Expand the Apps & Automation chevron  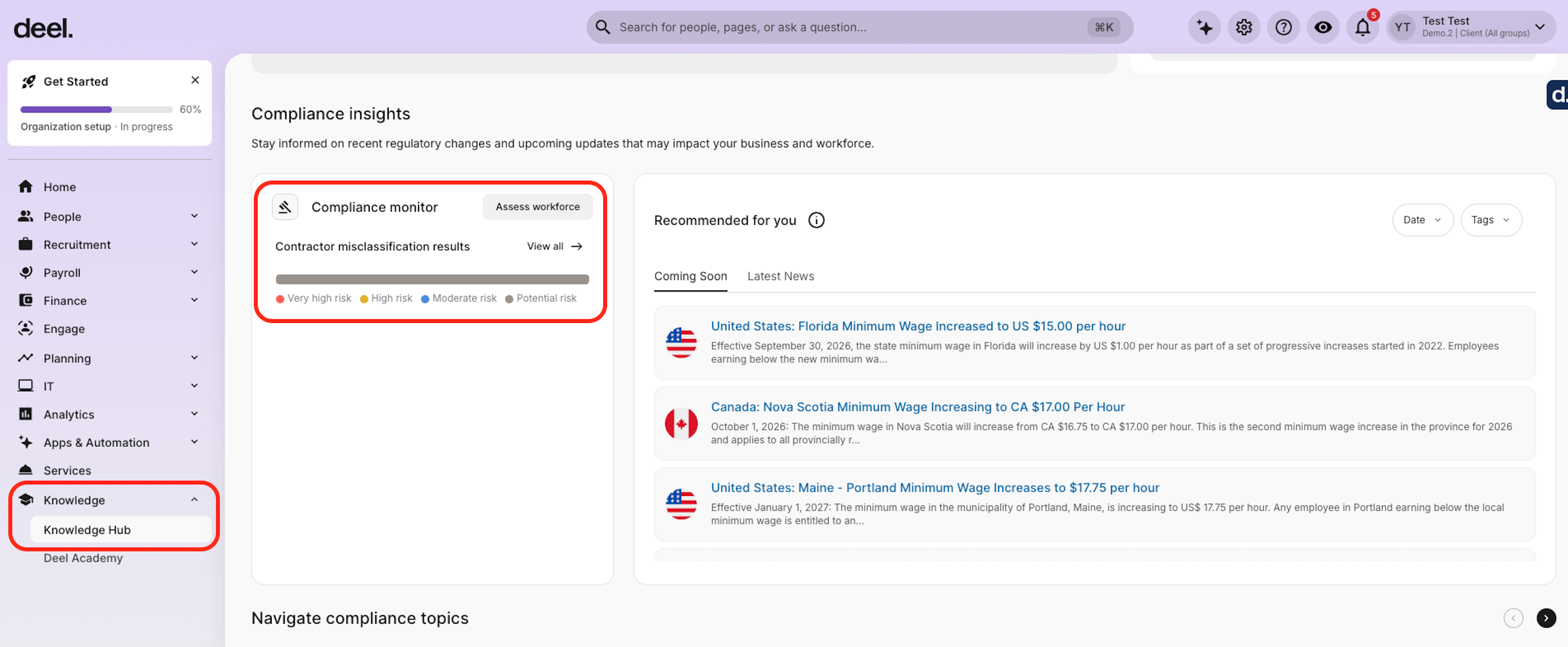pos(194,442)
